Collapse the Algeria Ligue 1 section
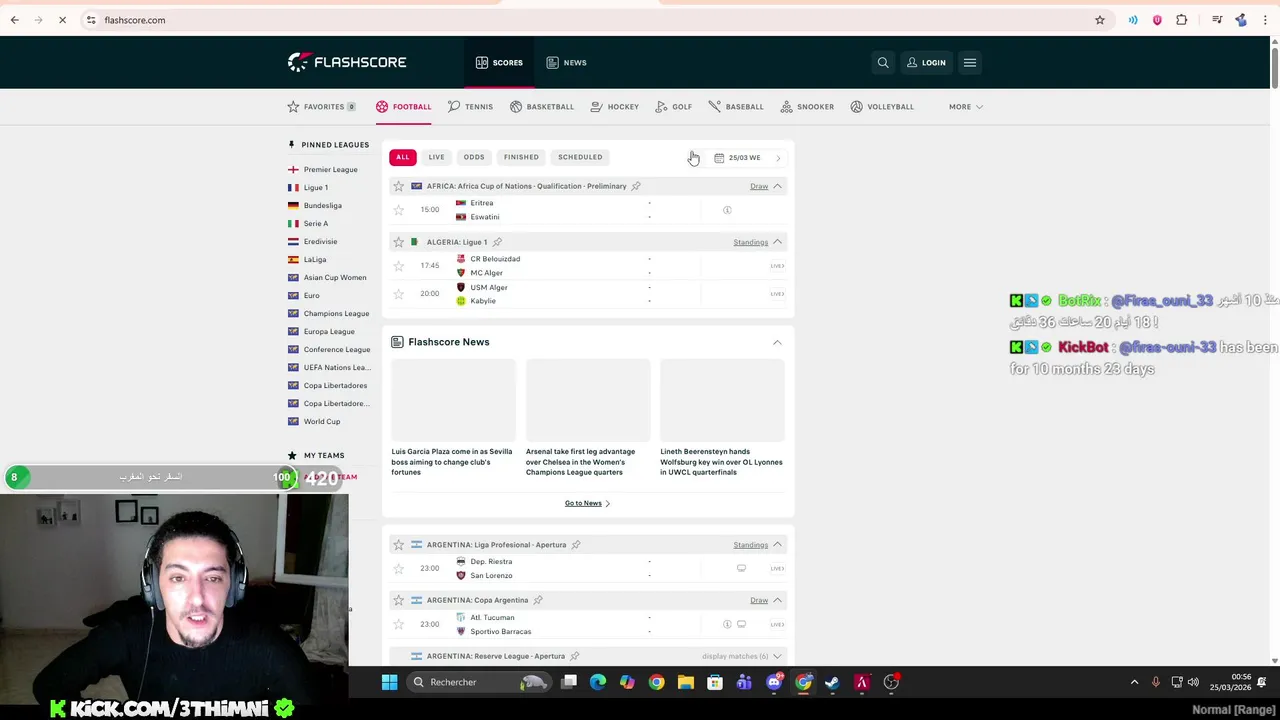Viewport: 1280px width, 720px height. click(777, 242)
